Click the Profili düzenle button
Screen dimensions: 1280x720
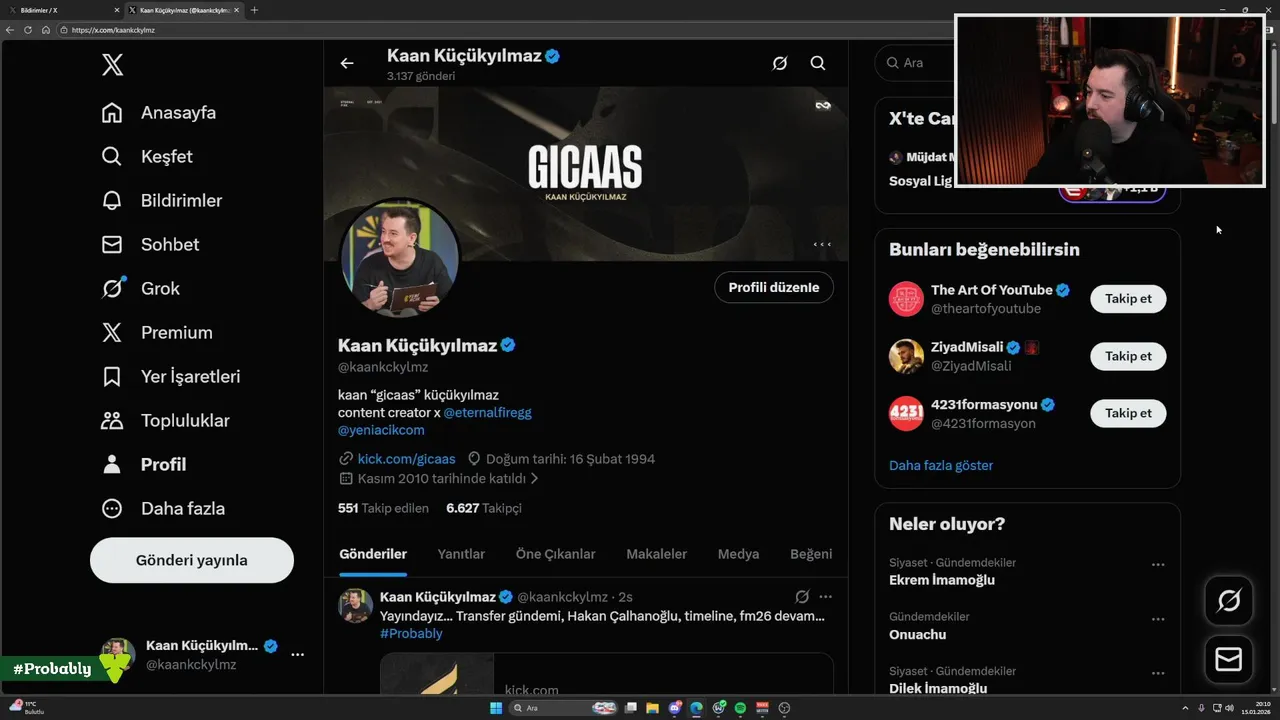click(x=774, y=288)
